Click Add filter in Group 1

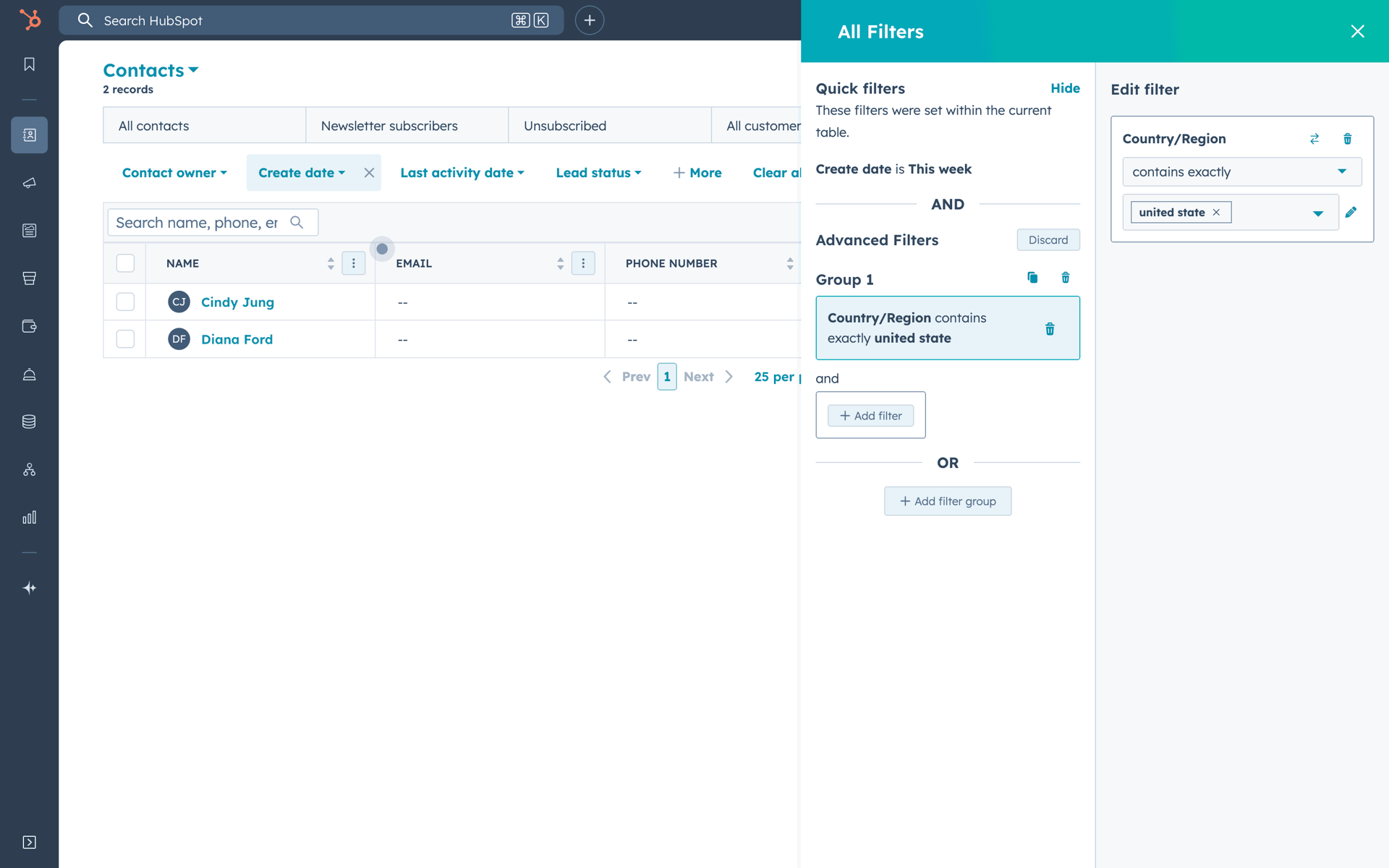[x=870, y=415]
